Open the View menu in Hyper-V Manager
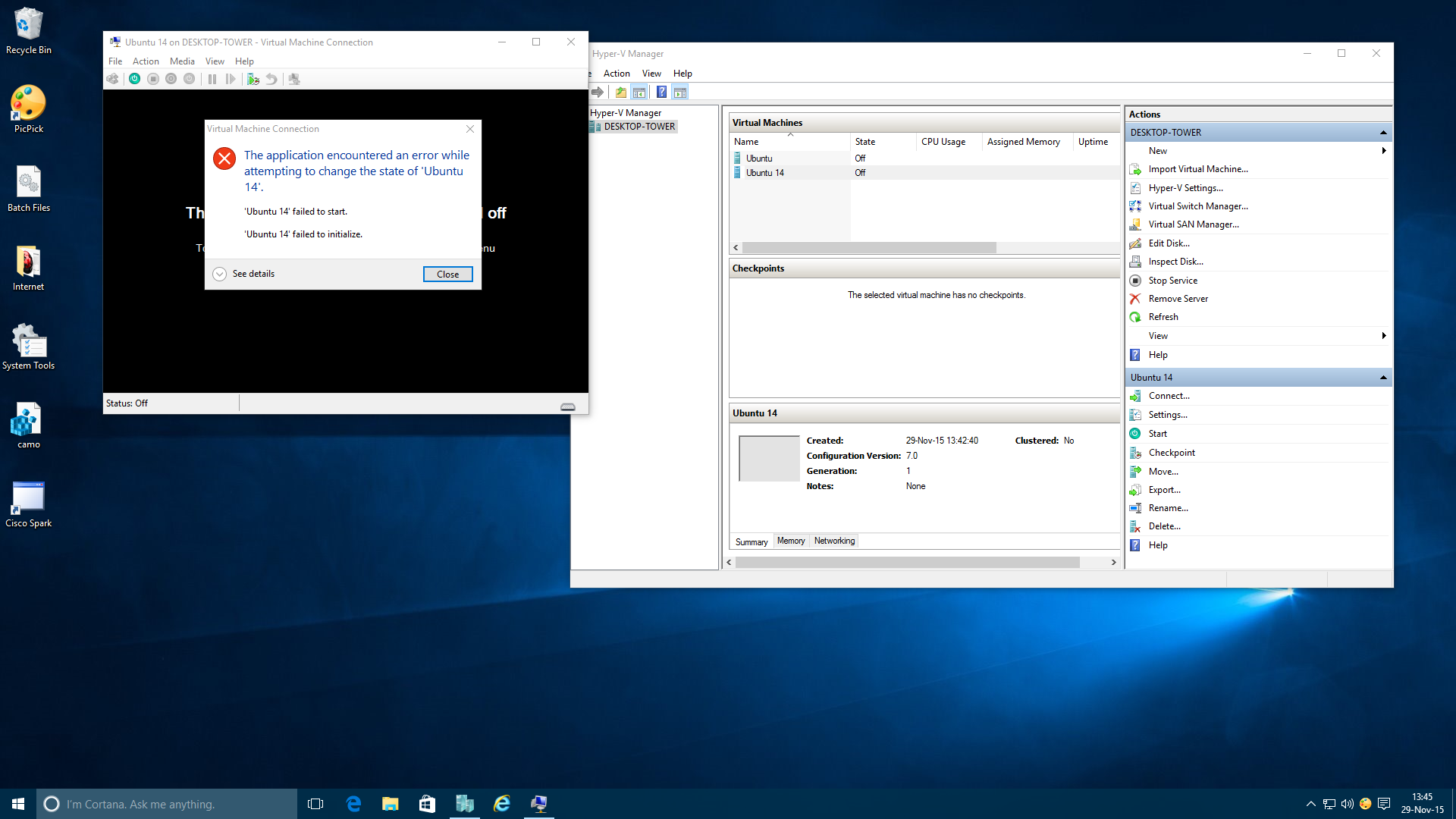Viewport: 1456px width, 819px height. pos(651,74)
